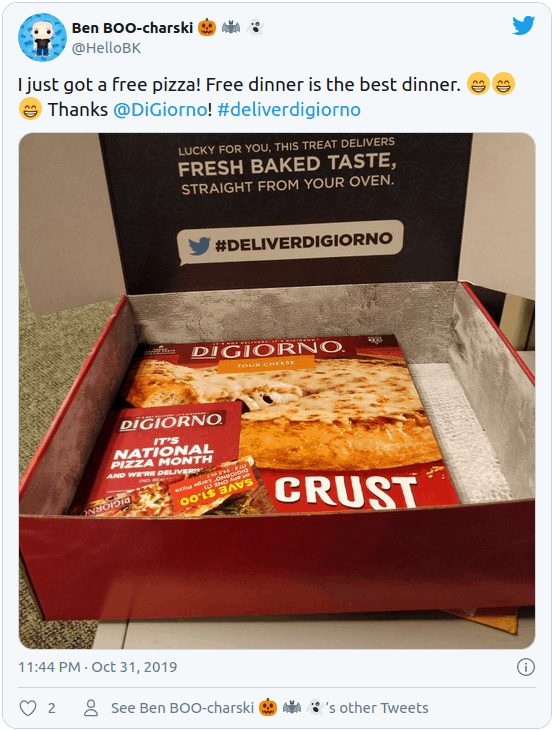Open the @DiGiorno mention link
Screen dimensions: 553x730
(x=161, y=110)
